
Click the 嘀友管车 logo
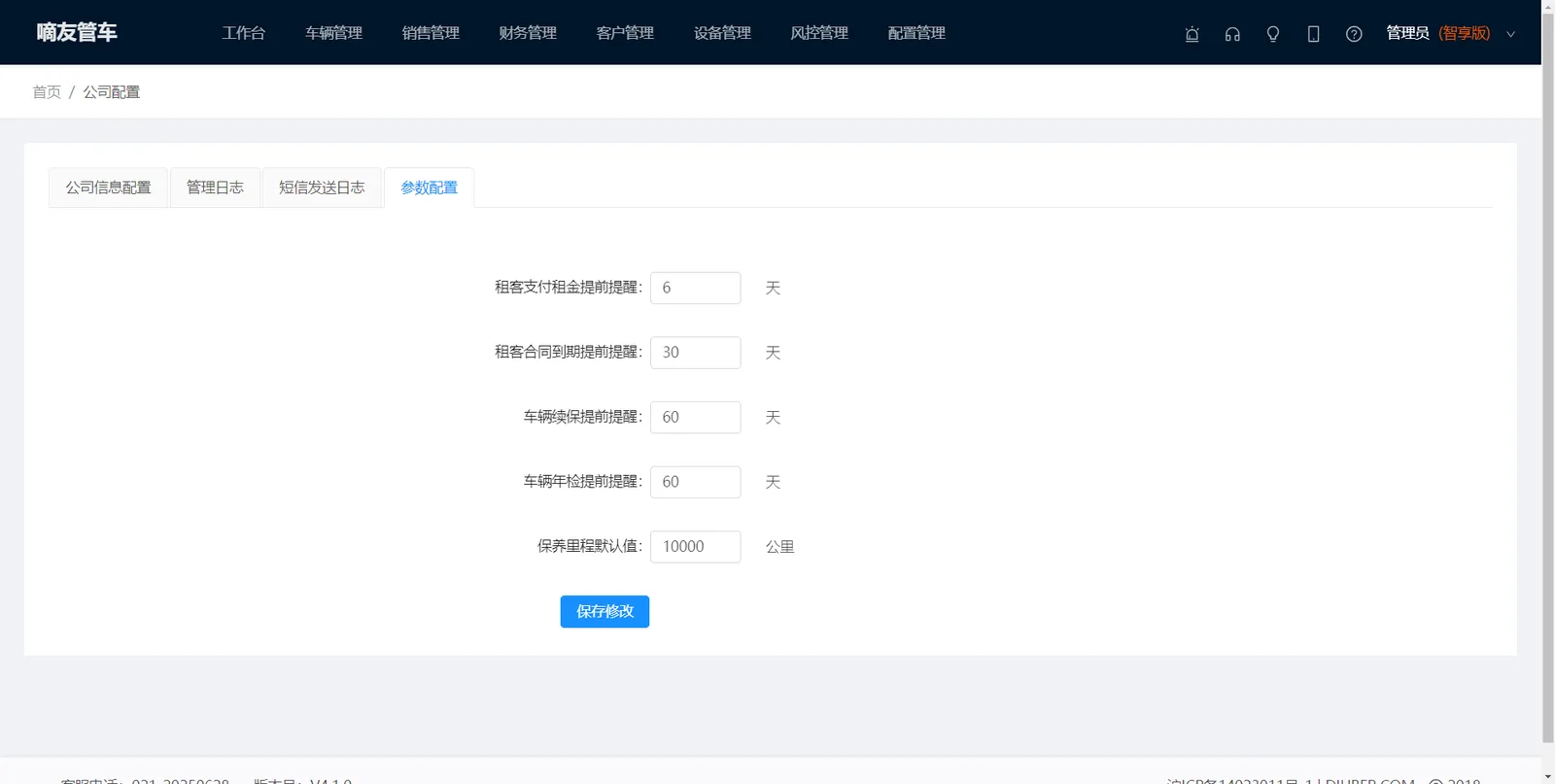coord(77,32)
